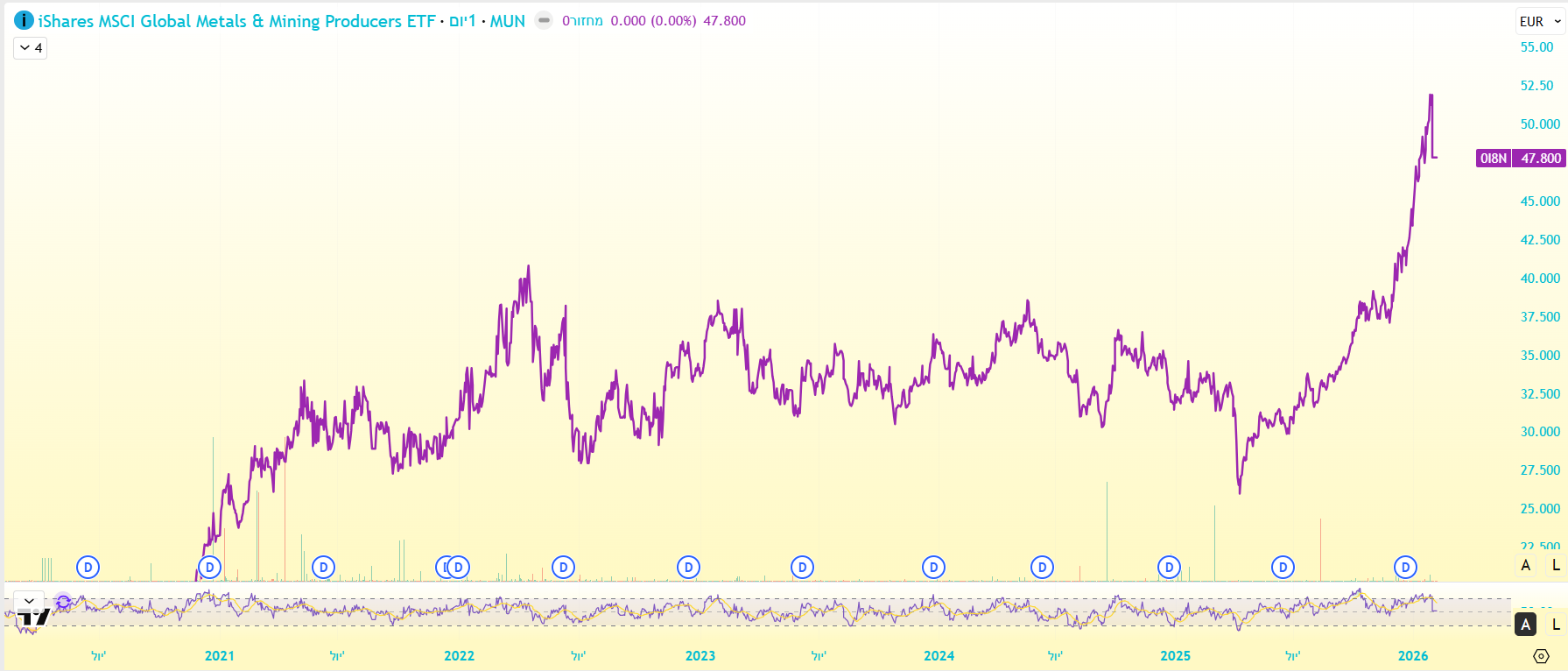The width and height of the screenshot is (1568, 671).
Task: Click the 25.000 price axis label
Action: click(x=1540, y=509)
